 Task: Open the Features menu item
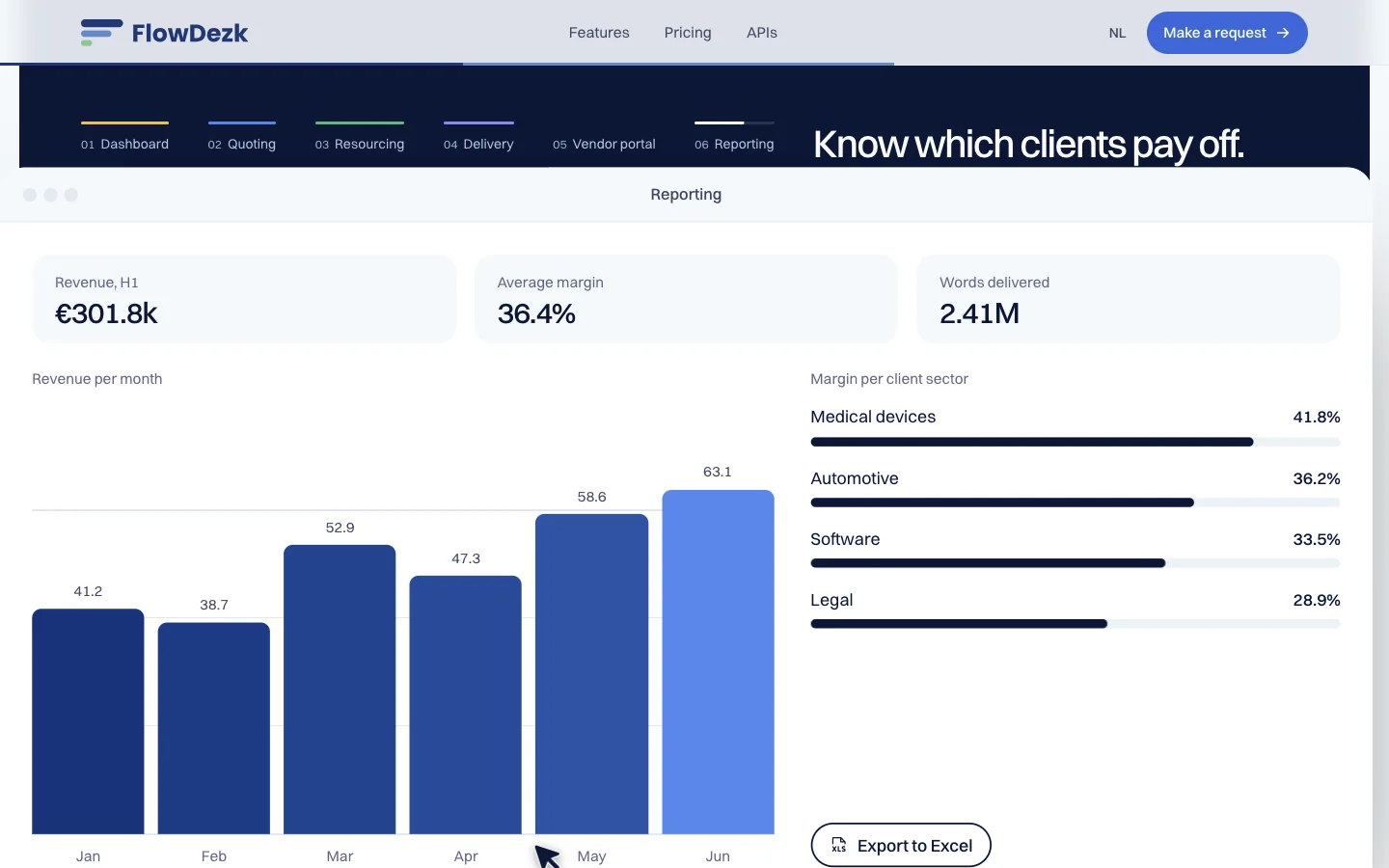[x=599, y=33]
